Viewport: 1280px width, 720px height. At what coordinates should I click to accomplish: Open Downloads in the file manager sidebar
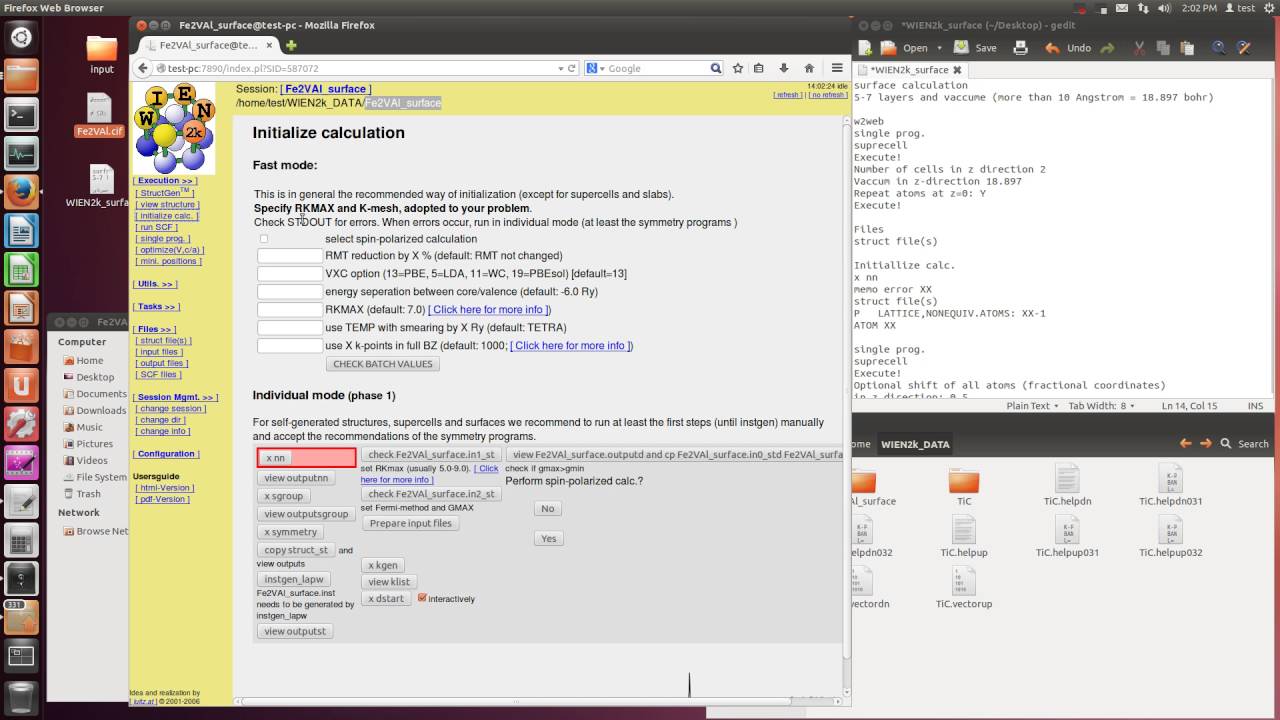pyautogui.click(x=101, y=410)
